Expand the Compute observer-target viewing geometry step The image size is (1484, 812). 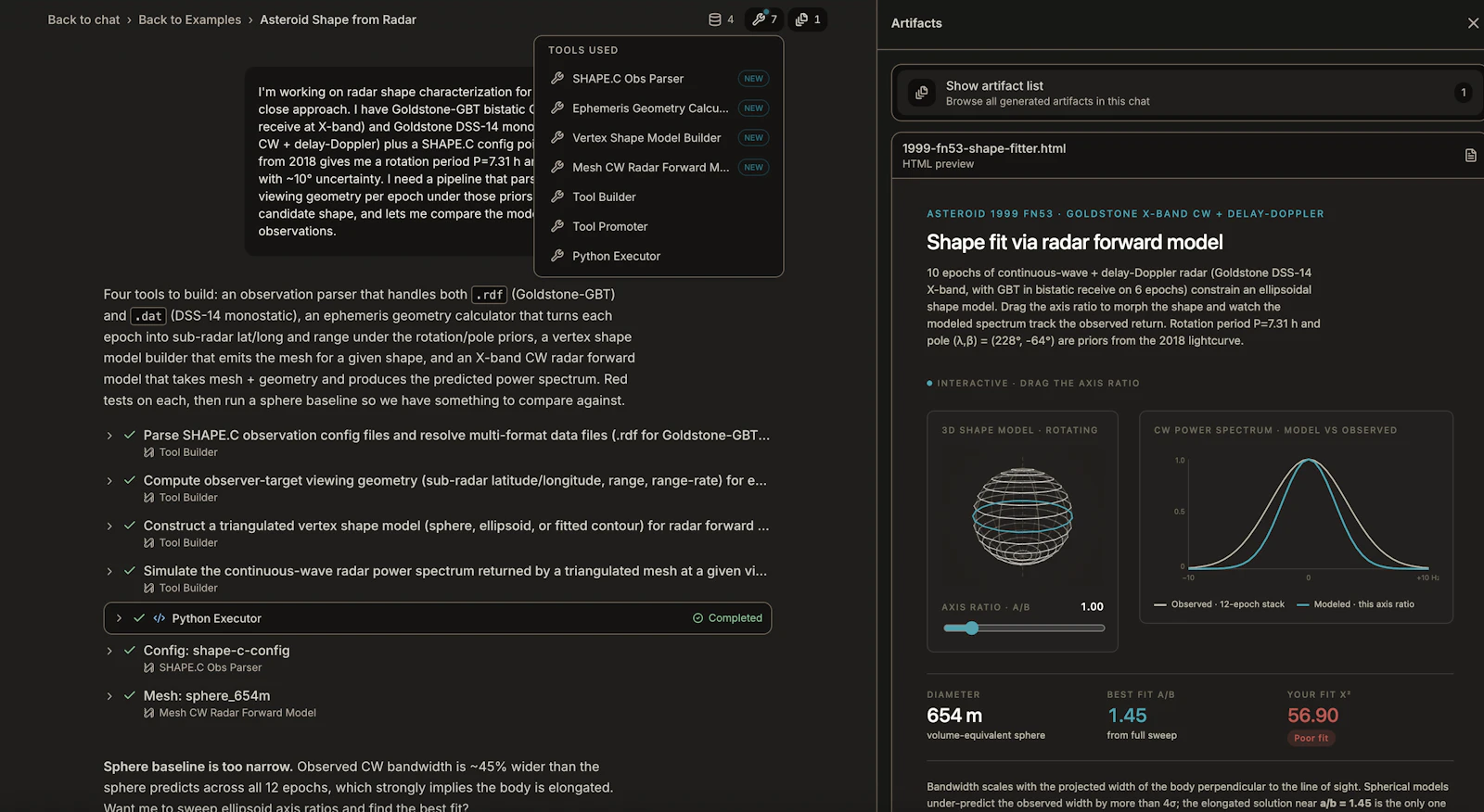coord(109,481)
